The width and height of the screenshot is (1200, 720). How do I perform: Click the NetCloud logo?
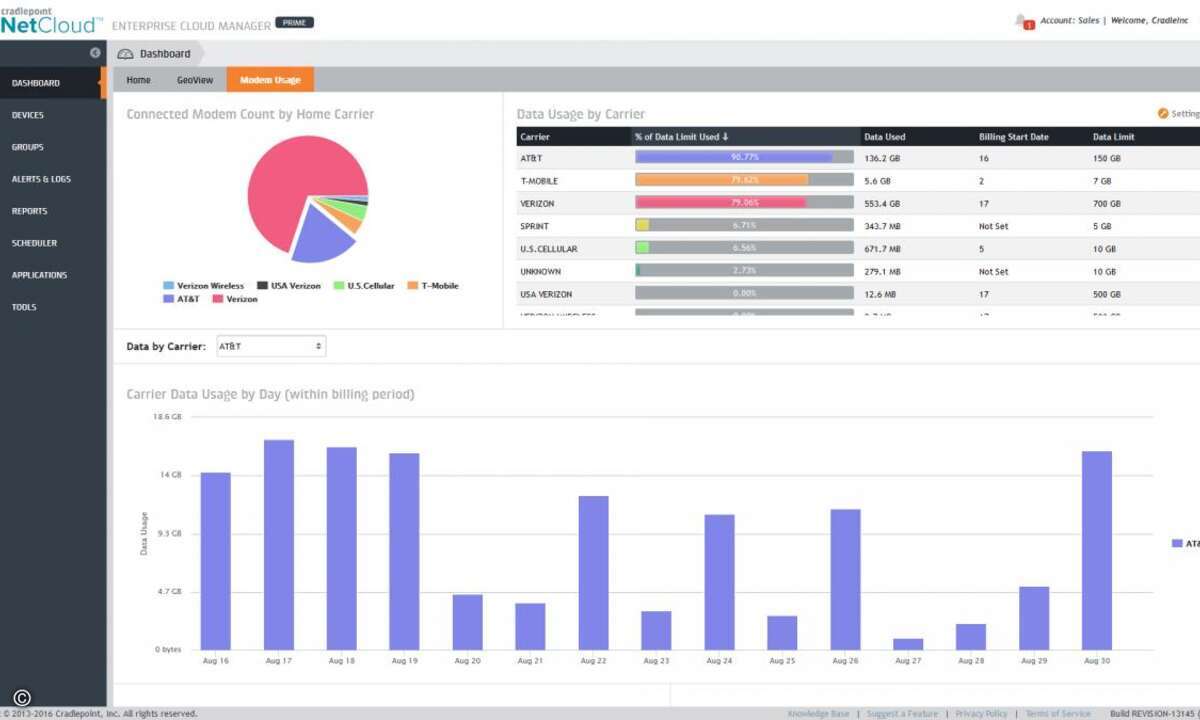coord(52,20)
